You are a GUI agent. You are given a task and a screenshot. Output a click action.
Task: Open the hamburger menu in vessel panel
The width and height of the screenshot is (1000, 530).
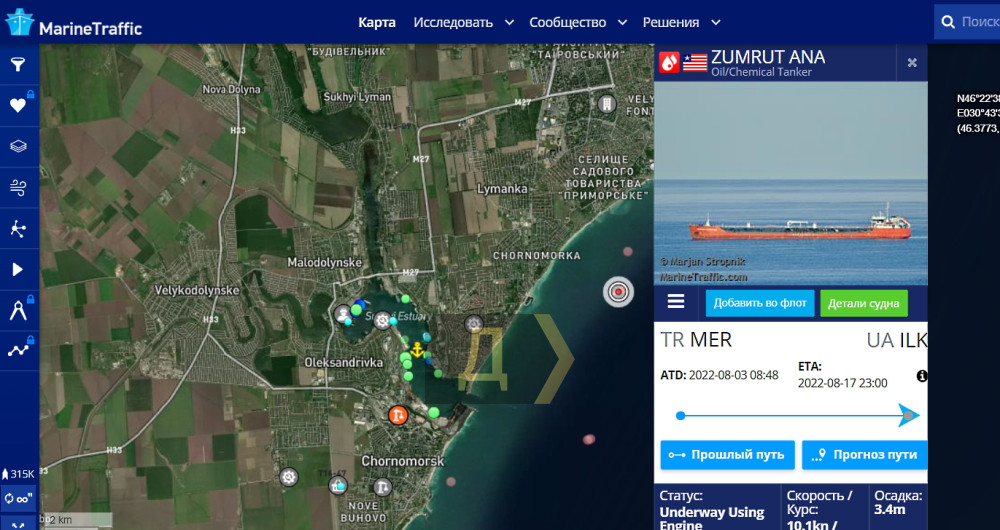coord(676,302)
